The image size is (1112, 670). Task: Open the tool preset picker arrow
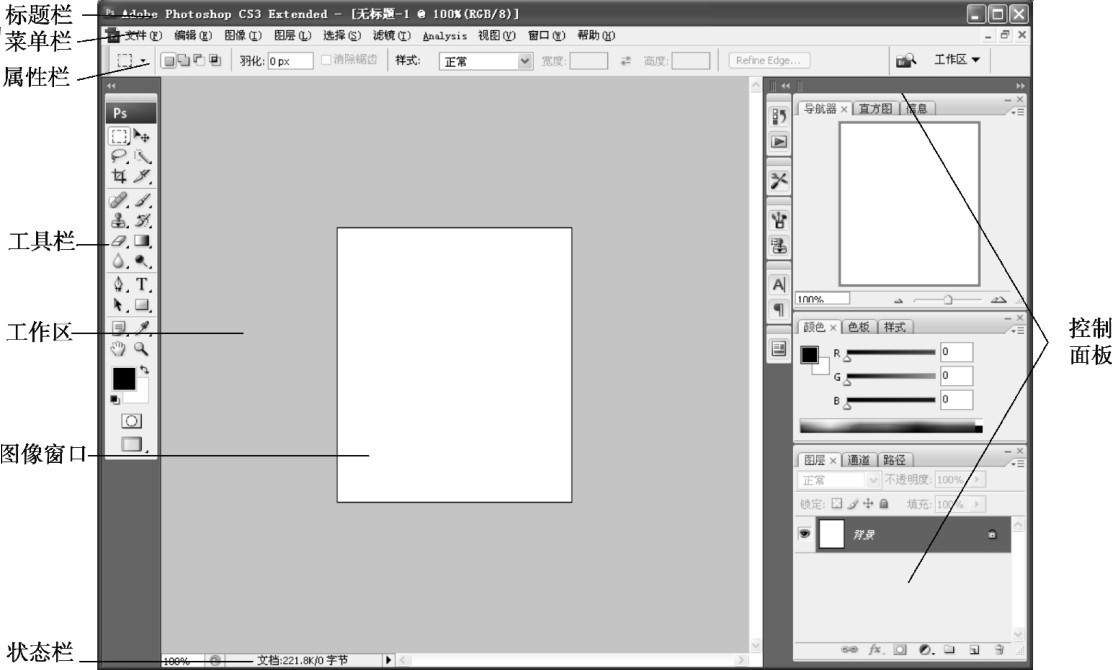click(143, 62)
